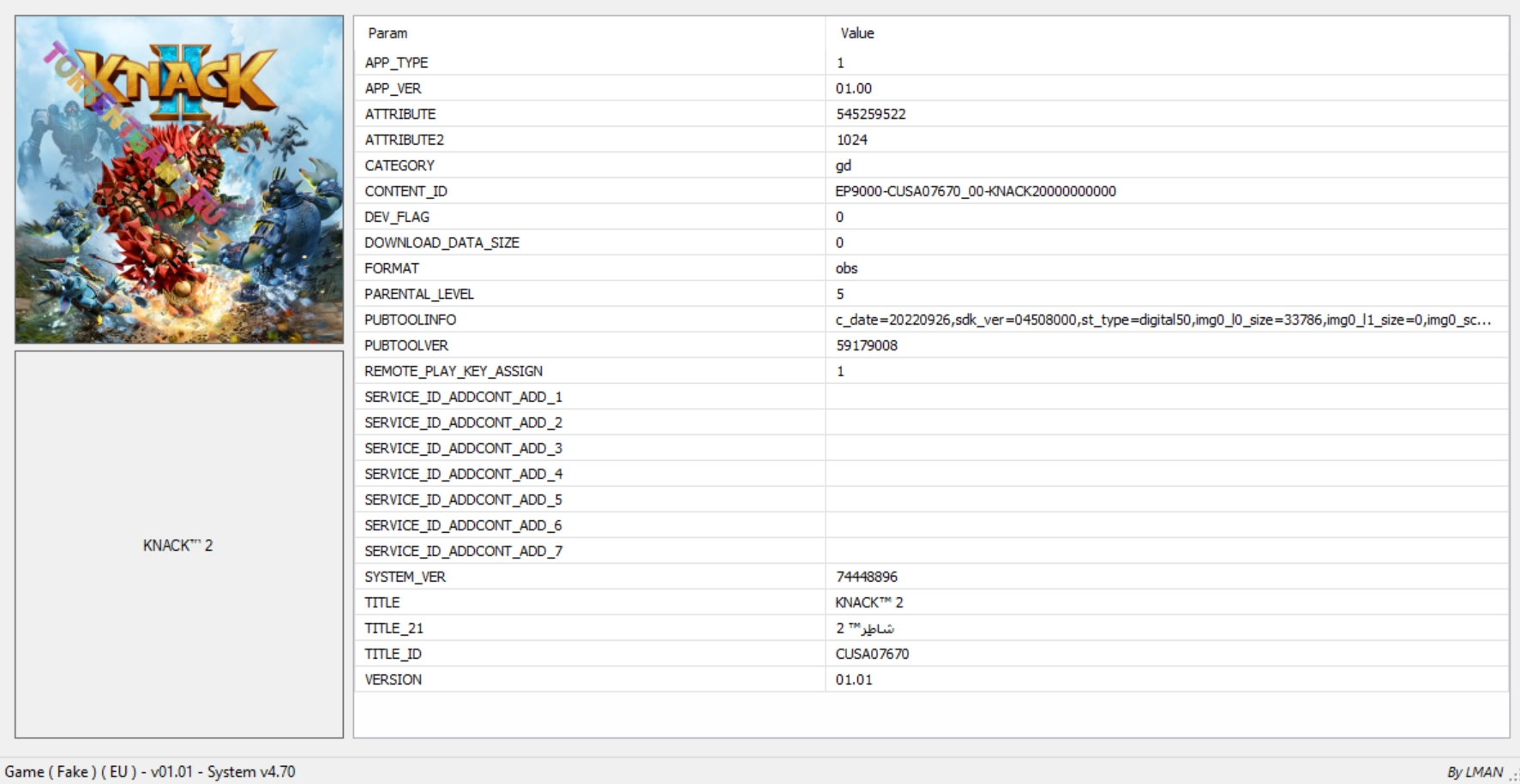Select the TITLE_21 Arabic title value
This screenshot has height=784, width=1520.
click(864, 628)
